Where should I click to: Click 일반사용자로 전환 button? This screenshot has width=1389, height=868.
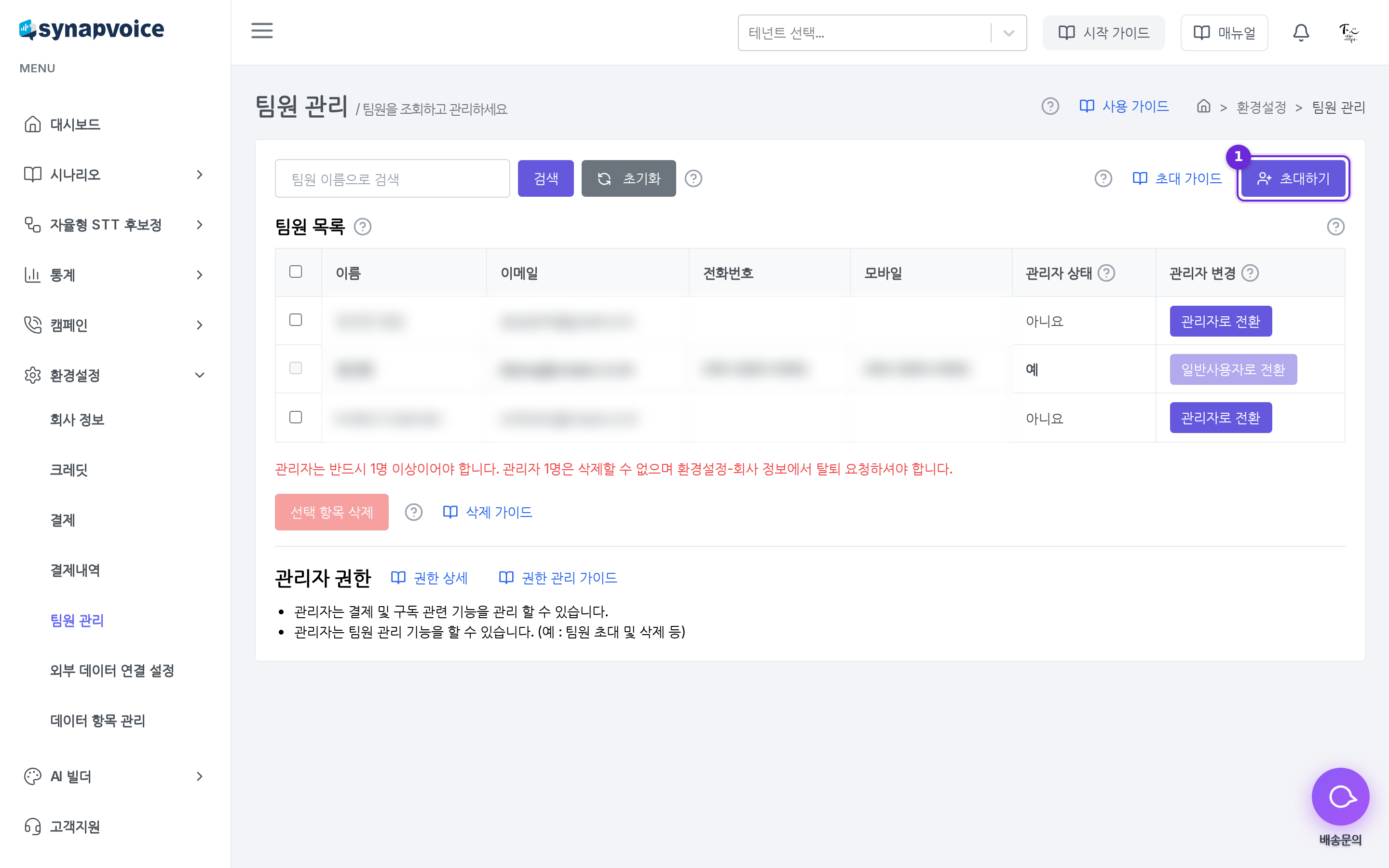point(1233,369)
